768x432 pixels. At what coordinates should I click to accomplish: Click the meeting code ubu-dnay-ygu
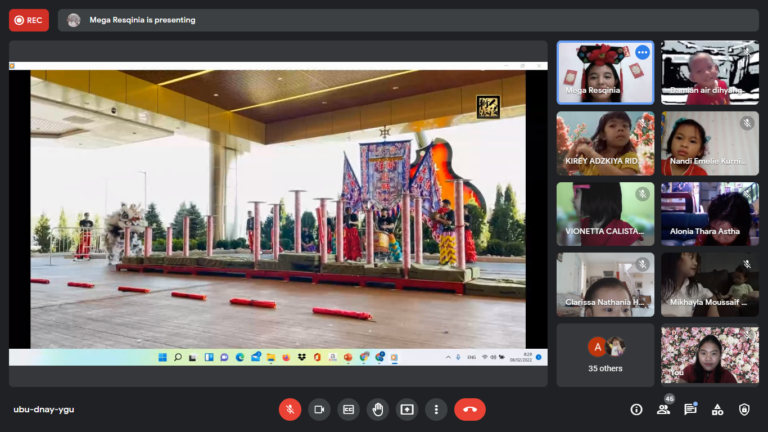44,409
